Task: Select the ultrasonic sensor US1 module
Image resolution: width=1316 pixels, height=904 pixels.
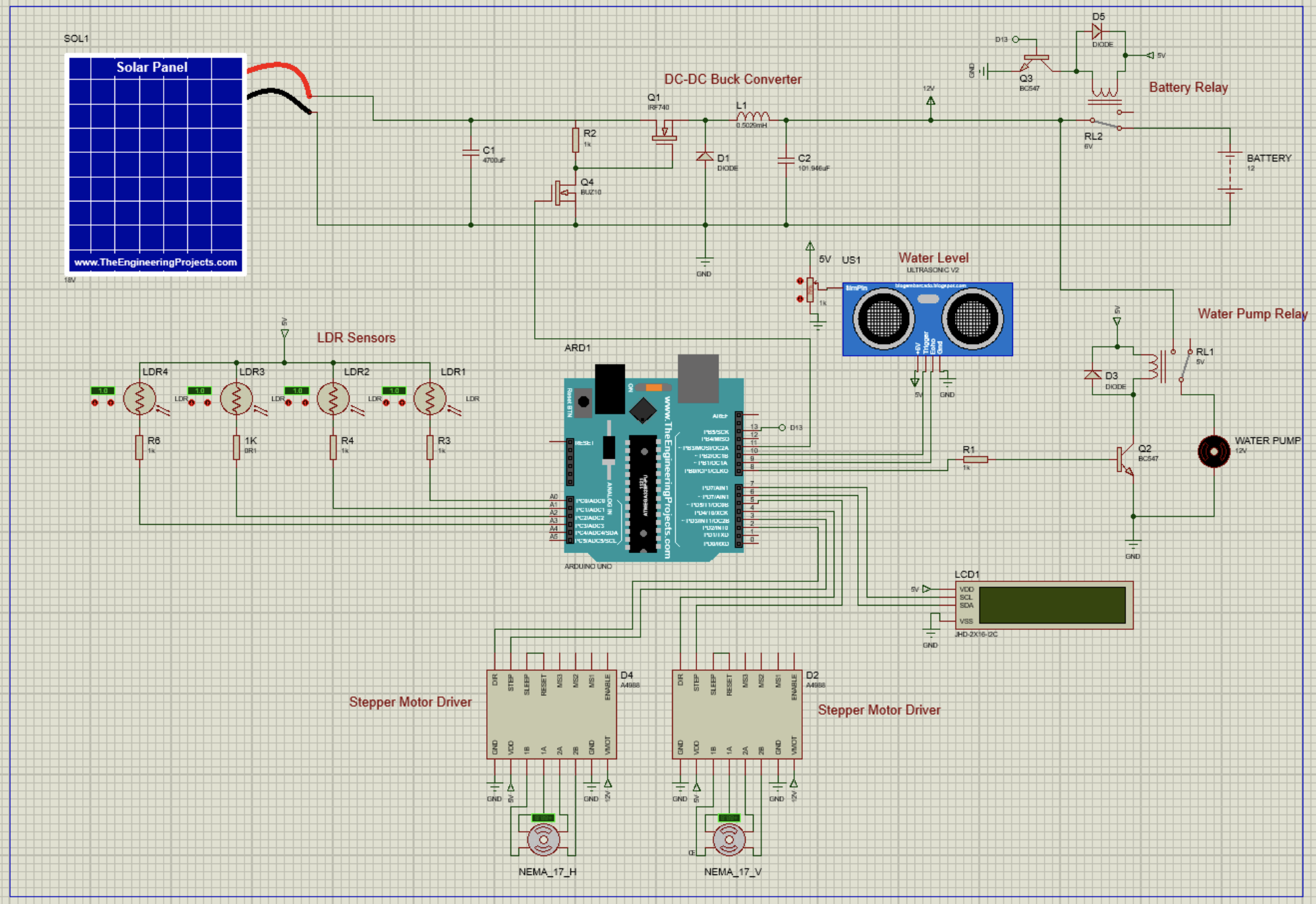Action: [927, 319]
